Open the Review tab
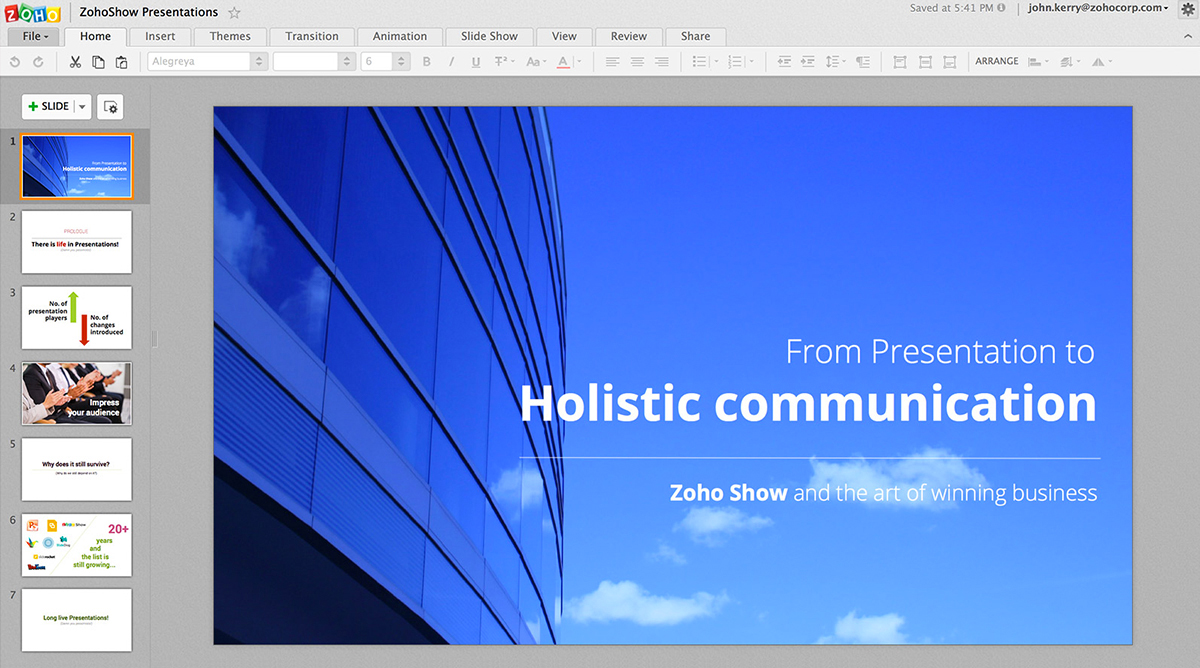The image size is (1200, 668). pos(629,37)
